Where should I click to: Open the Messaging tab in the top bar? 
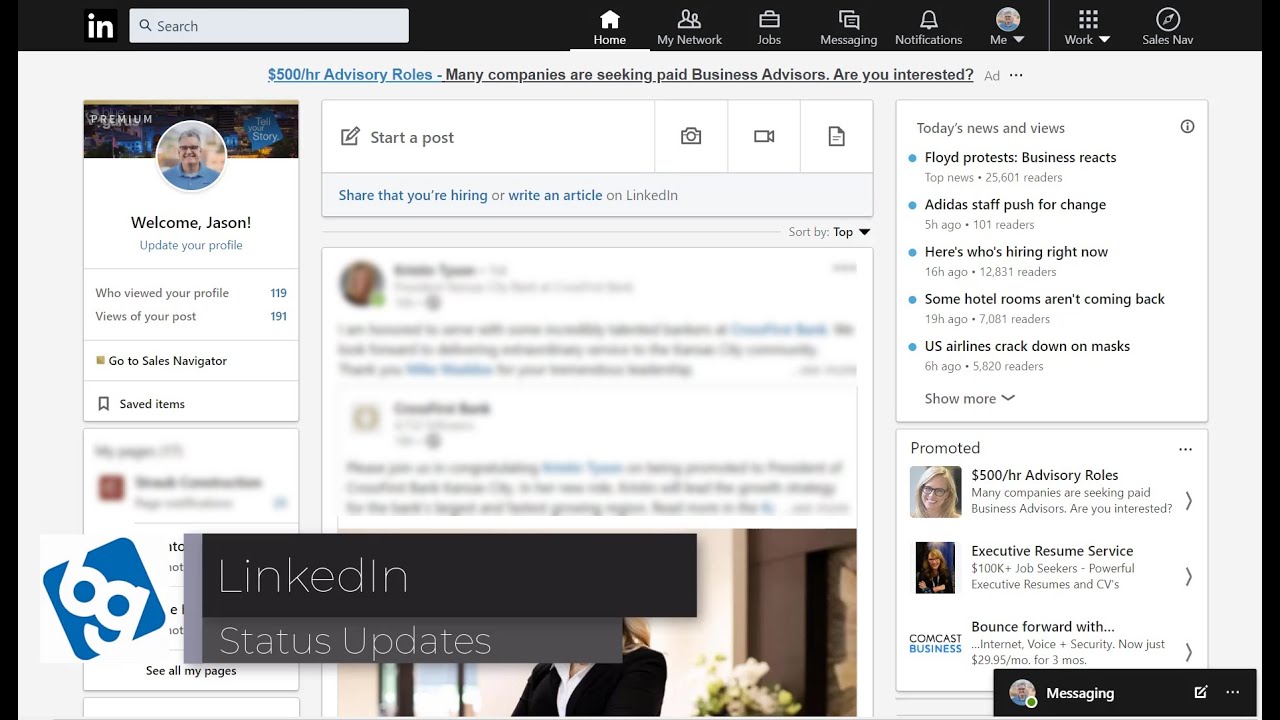pyautogui.click(x=848, y=27)
